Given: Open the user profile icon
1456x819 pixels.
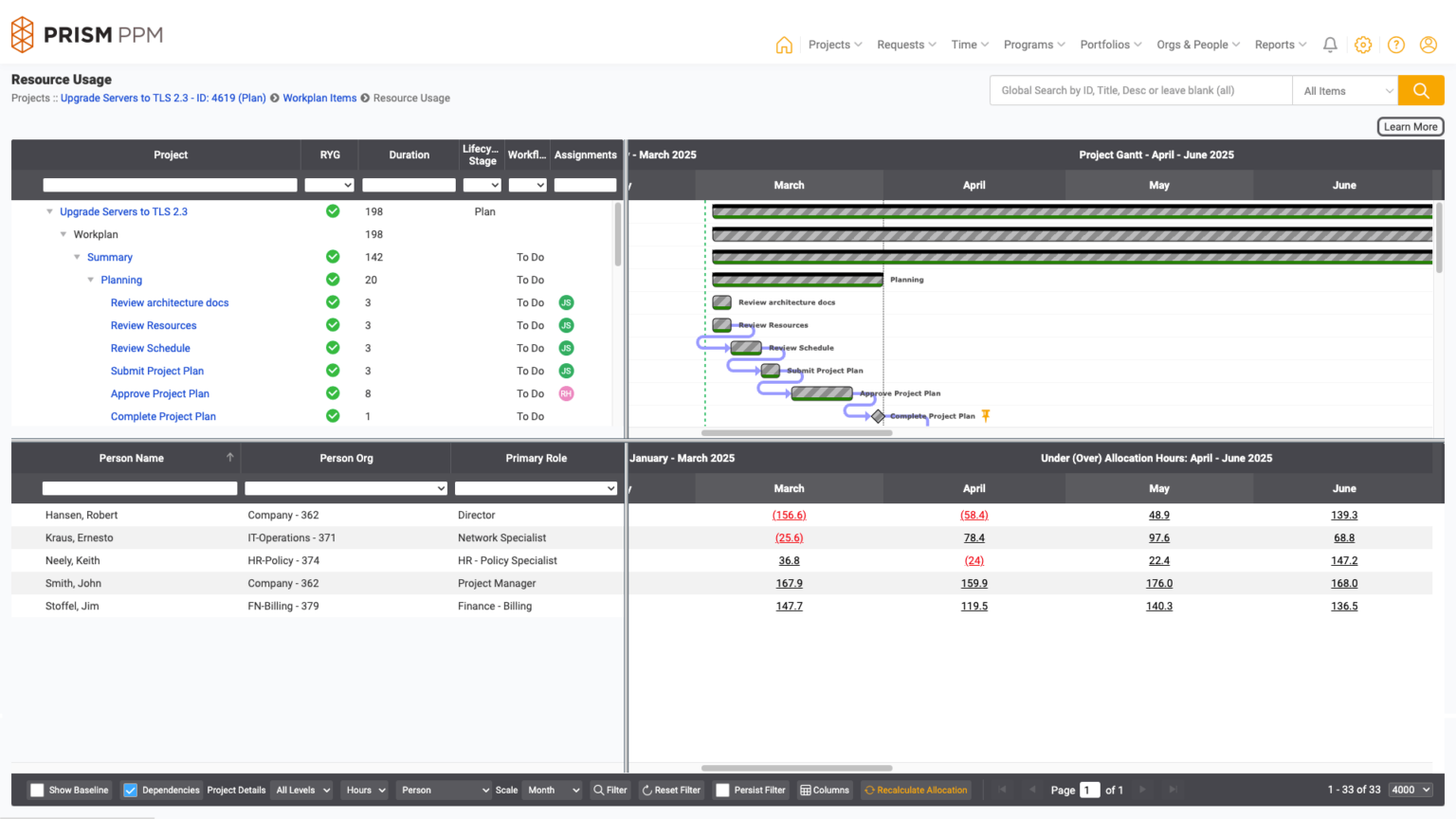Looking at the screenshot, I should click(x=1429, y=45).
